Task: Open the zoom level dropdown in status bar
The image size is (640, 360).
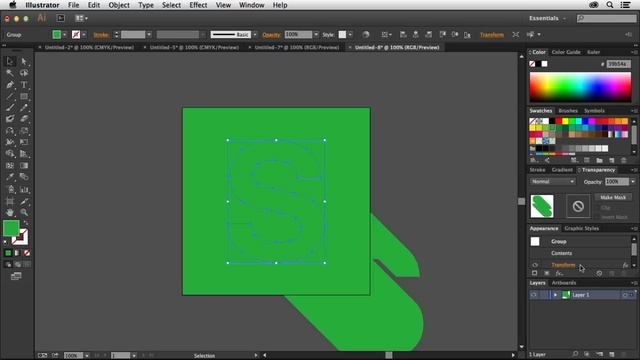Action: point(87,356)
